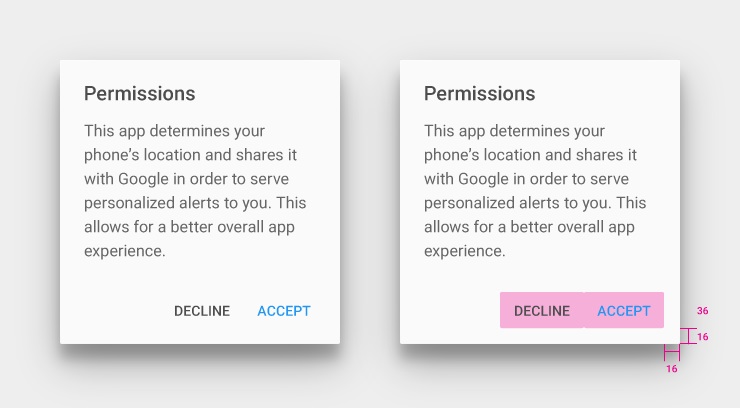
Task: Click the 16 label below horizontal spacing marker
Action: 672,369
